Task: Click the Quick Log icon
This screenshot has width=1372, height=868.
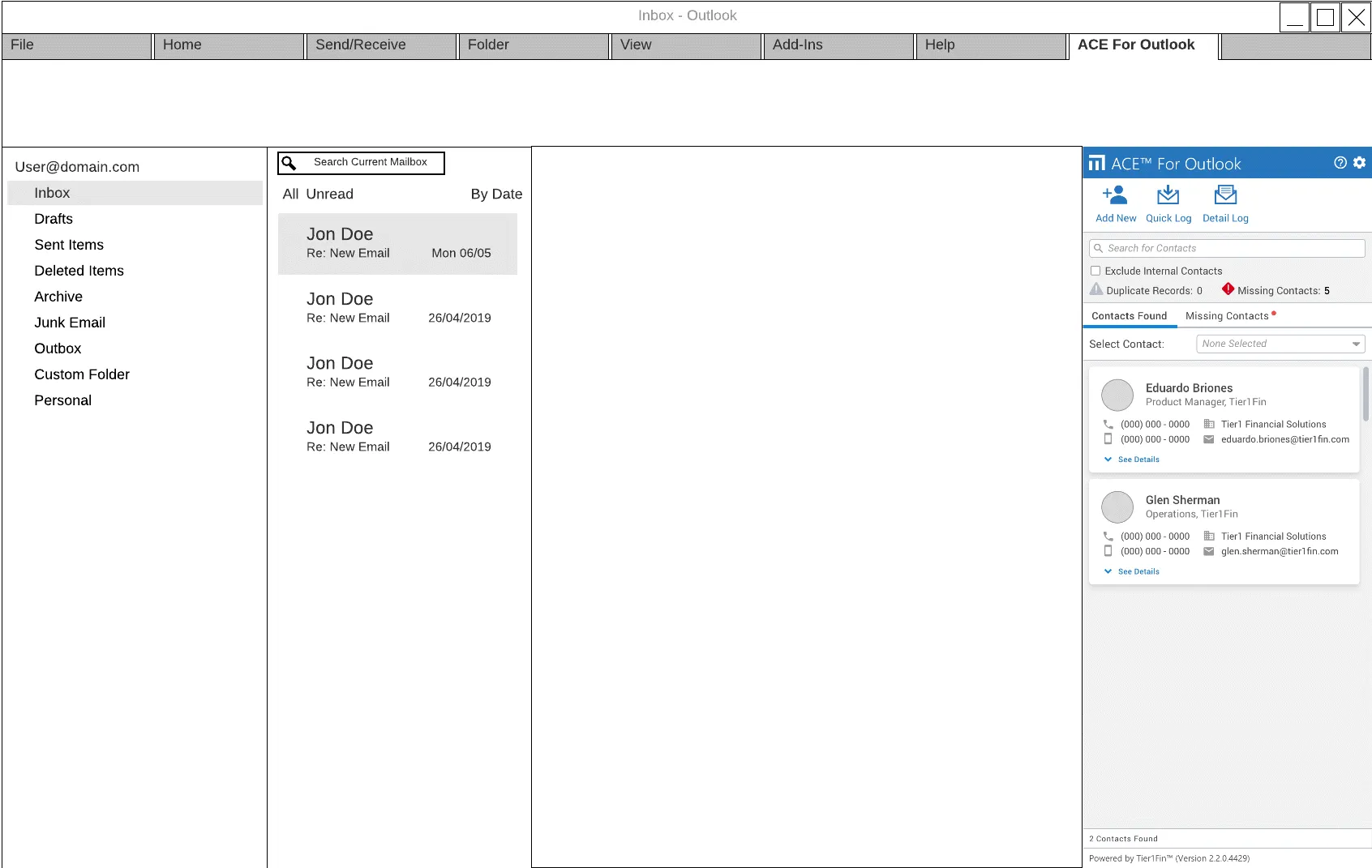Action: tap(1168, 195)
